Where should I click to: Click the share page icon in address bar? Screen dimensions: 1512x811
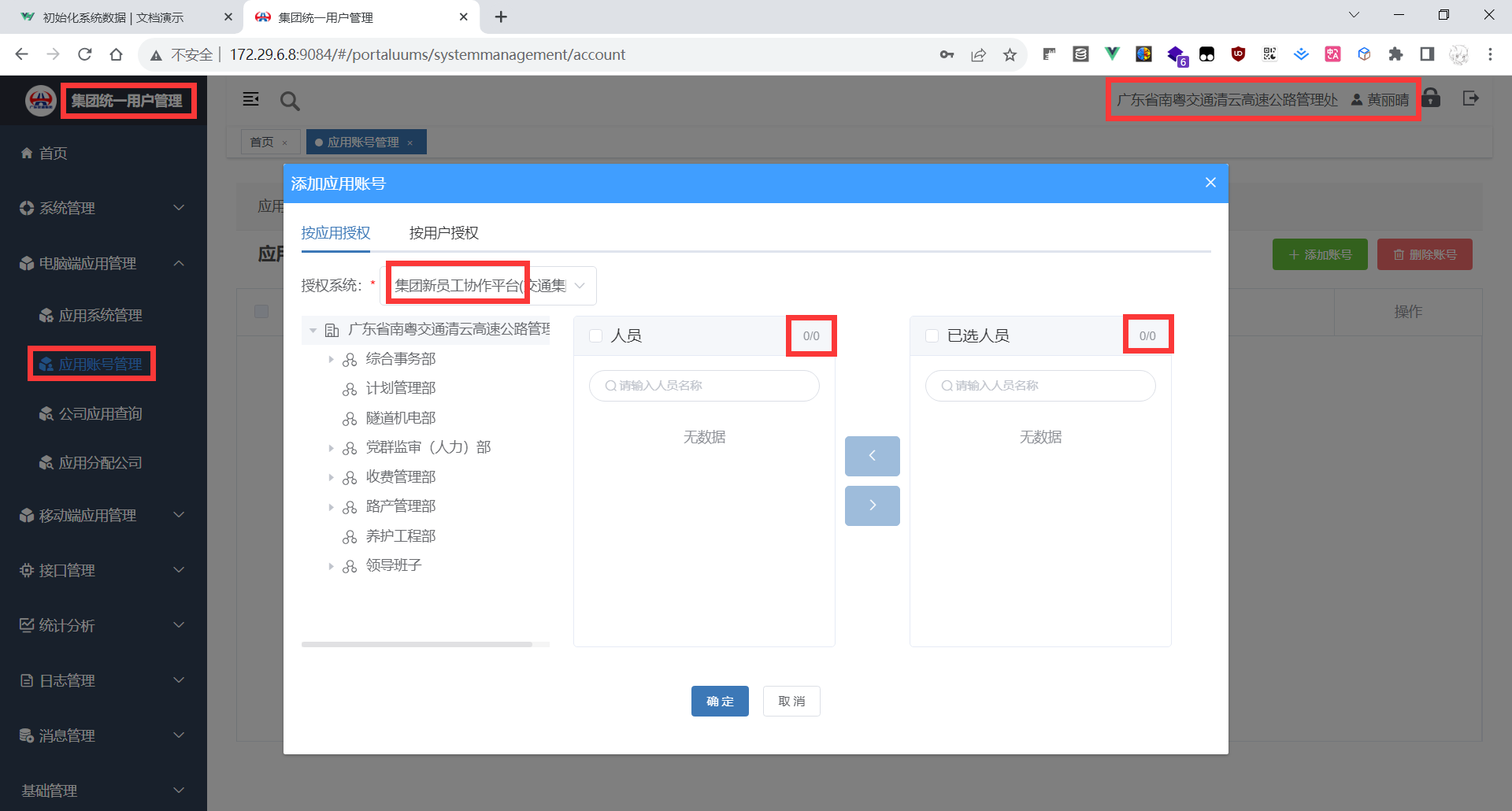point(978,54)
